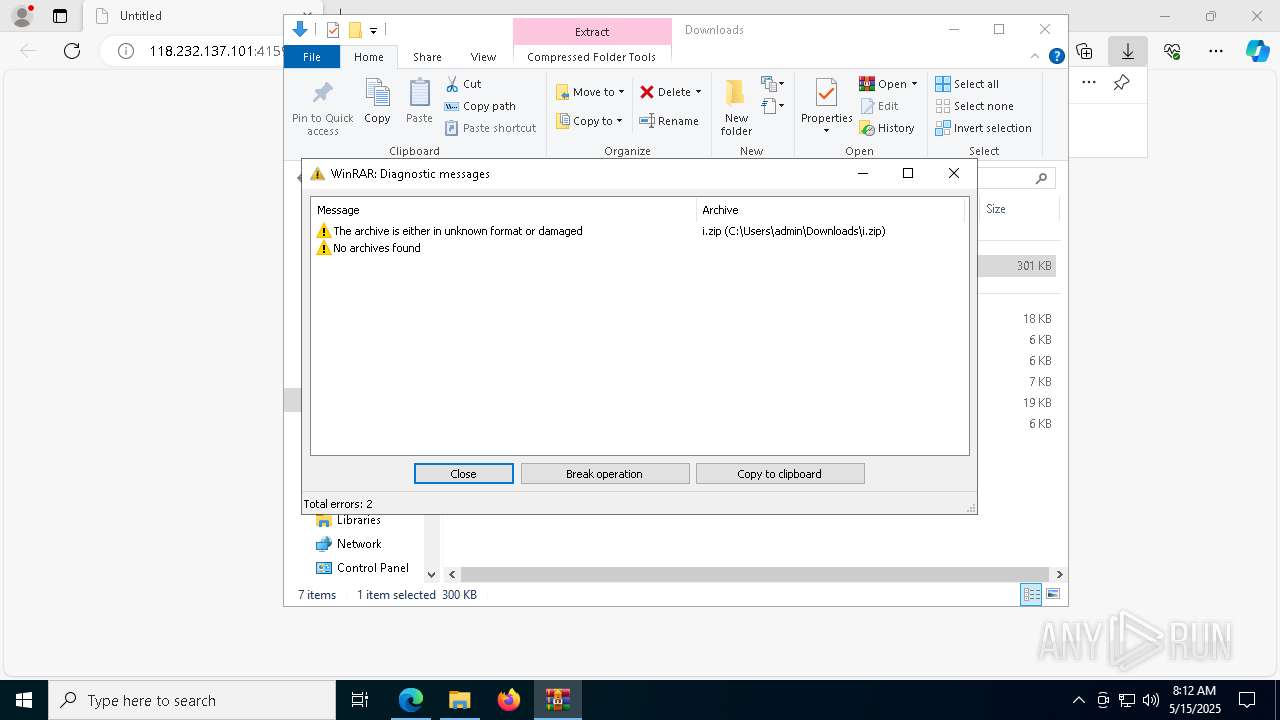Click the Size column header
The height and width of the screenshot is (720, 1280).
(x=1017, y=209)
